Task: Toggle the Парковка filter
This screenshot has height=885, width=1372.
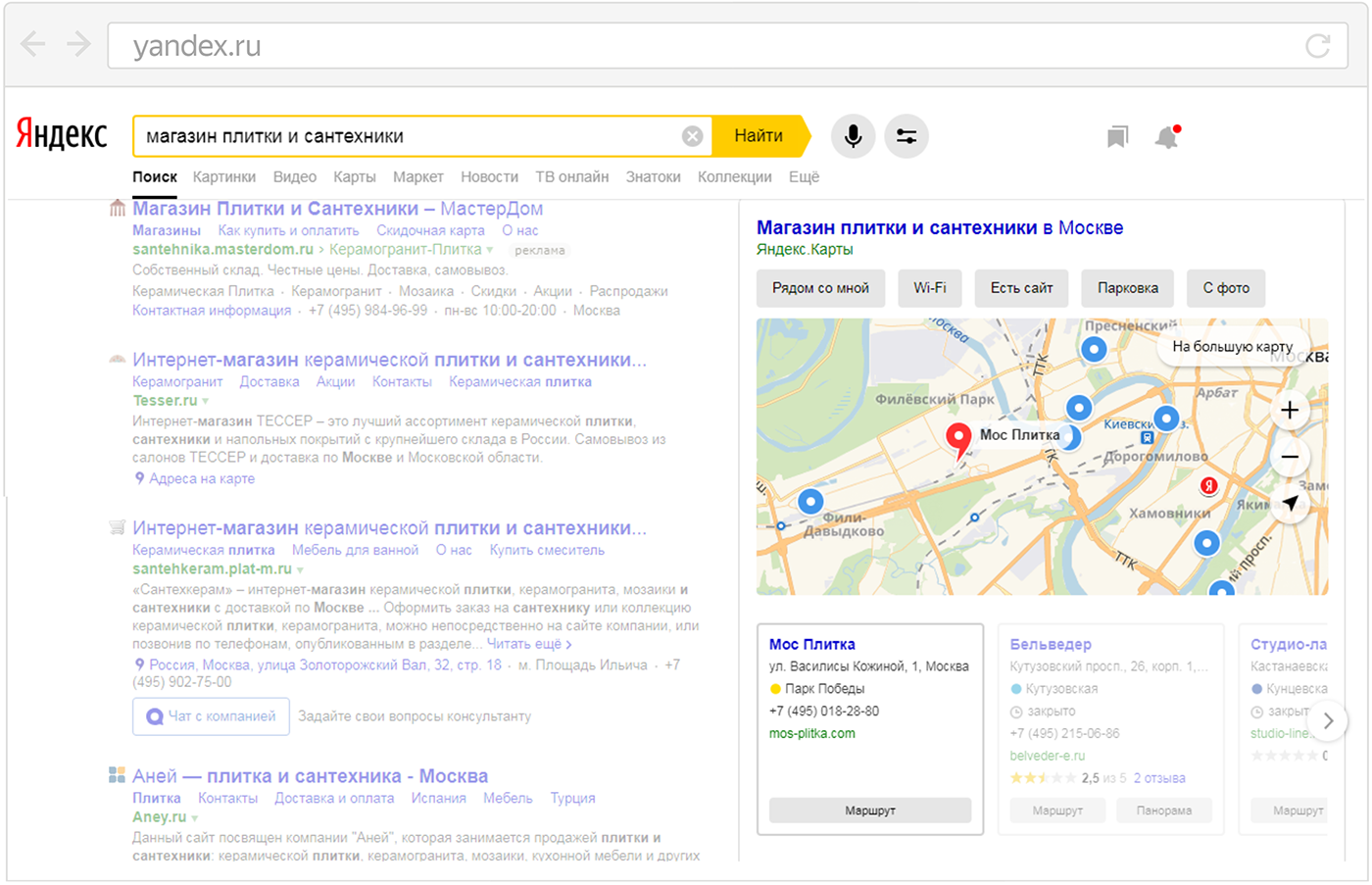Action: click(x=1128, y=288)
